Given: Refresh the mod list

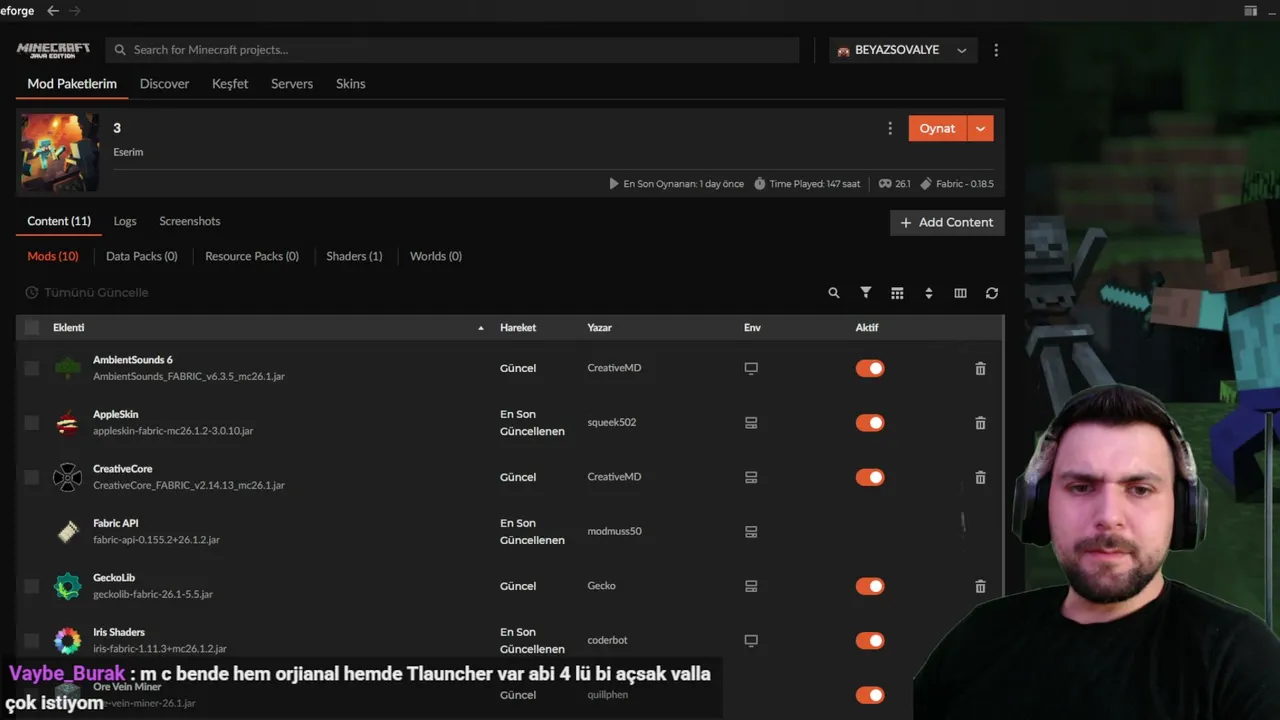Looking at the screenshot, I should coord(992,293).
